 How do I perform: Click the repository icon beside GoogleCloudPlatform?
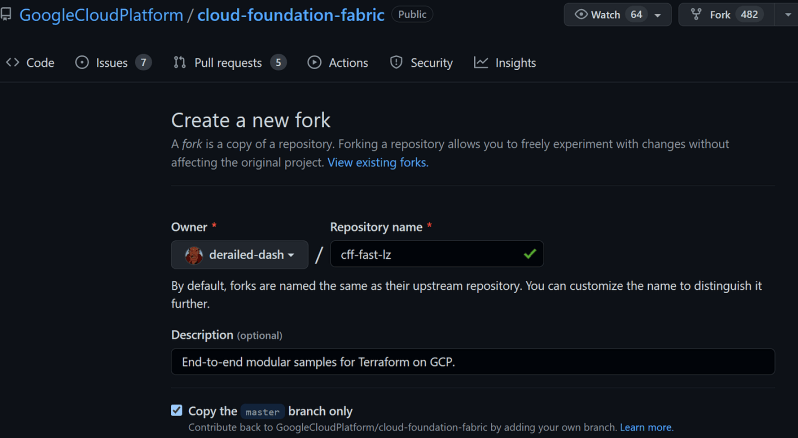[x=6, y=14]
